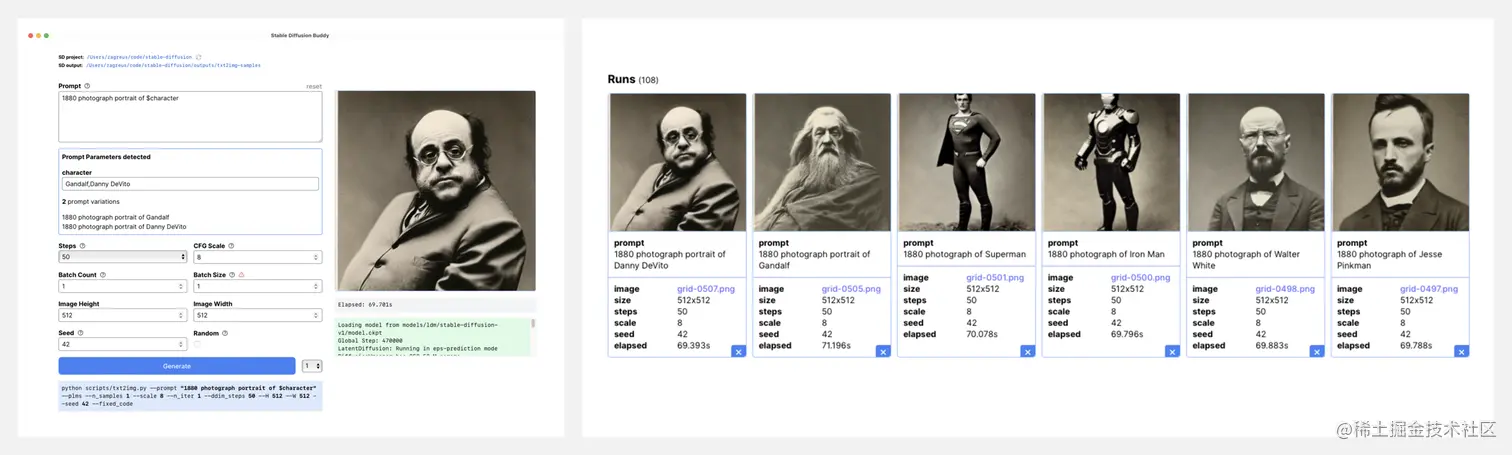Click variation '1880 photograph portrait of Gandalf'
This screenshot has height=455, width=1512.
click(x=115, y=217)
